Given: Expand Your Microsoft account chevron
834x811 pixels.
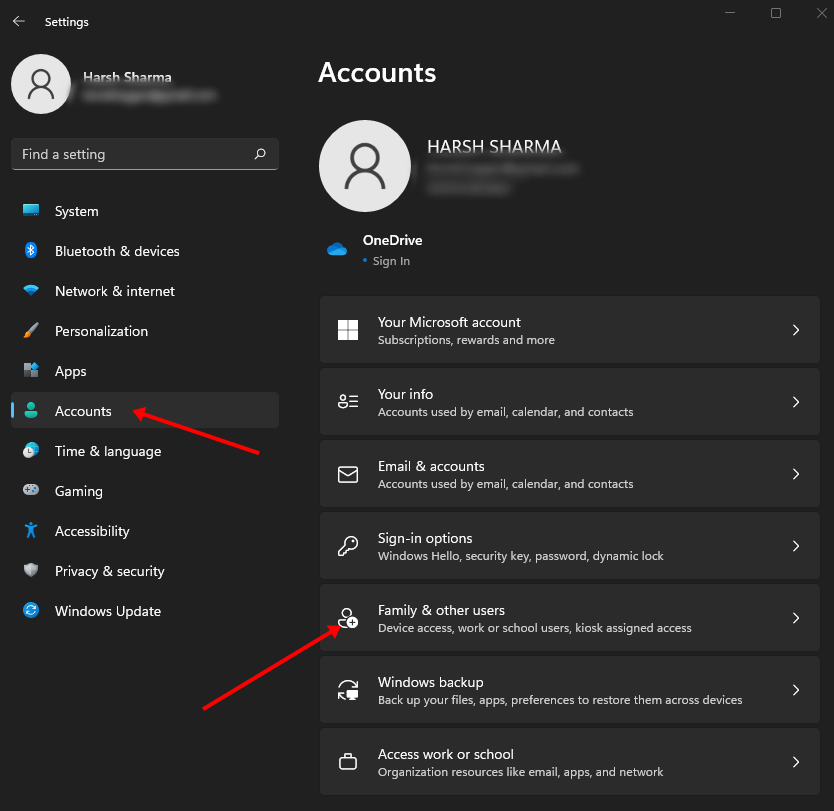Looking at the screenshot, I should (796, 330).
